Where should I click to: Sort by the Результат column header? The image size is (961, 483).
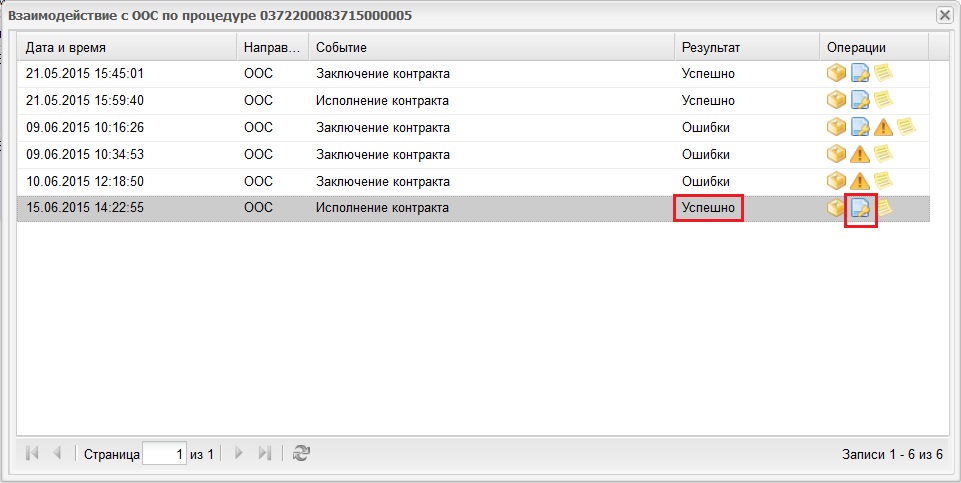pos(747,47)
